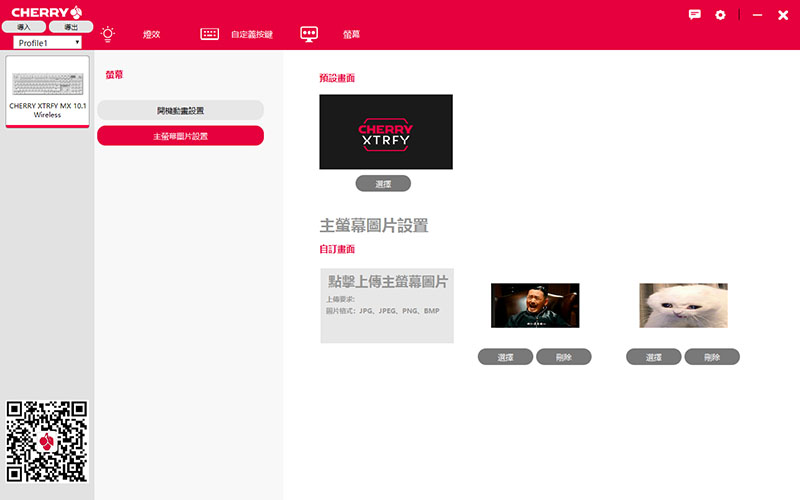800x500 pixels.
Task: Click the 導出 export button
Action: tap(71, 27)
